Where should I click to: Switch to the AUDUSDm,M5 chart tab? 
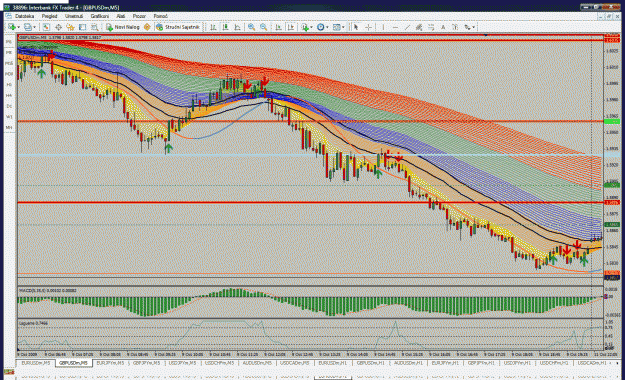(257, 363)
